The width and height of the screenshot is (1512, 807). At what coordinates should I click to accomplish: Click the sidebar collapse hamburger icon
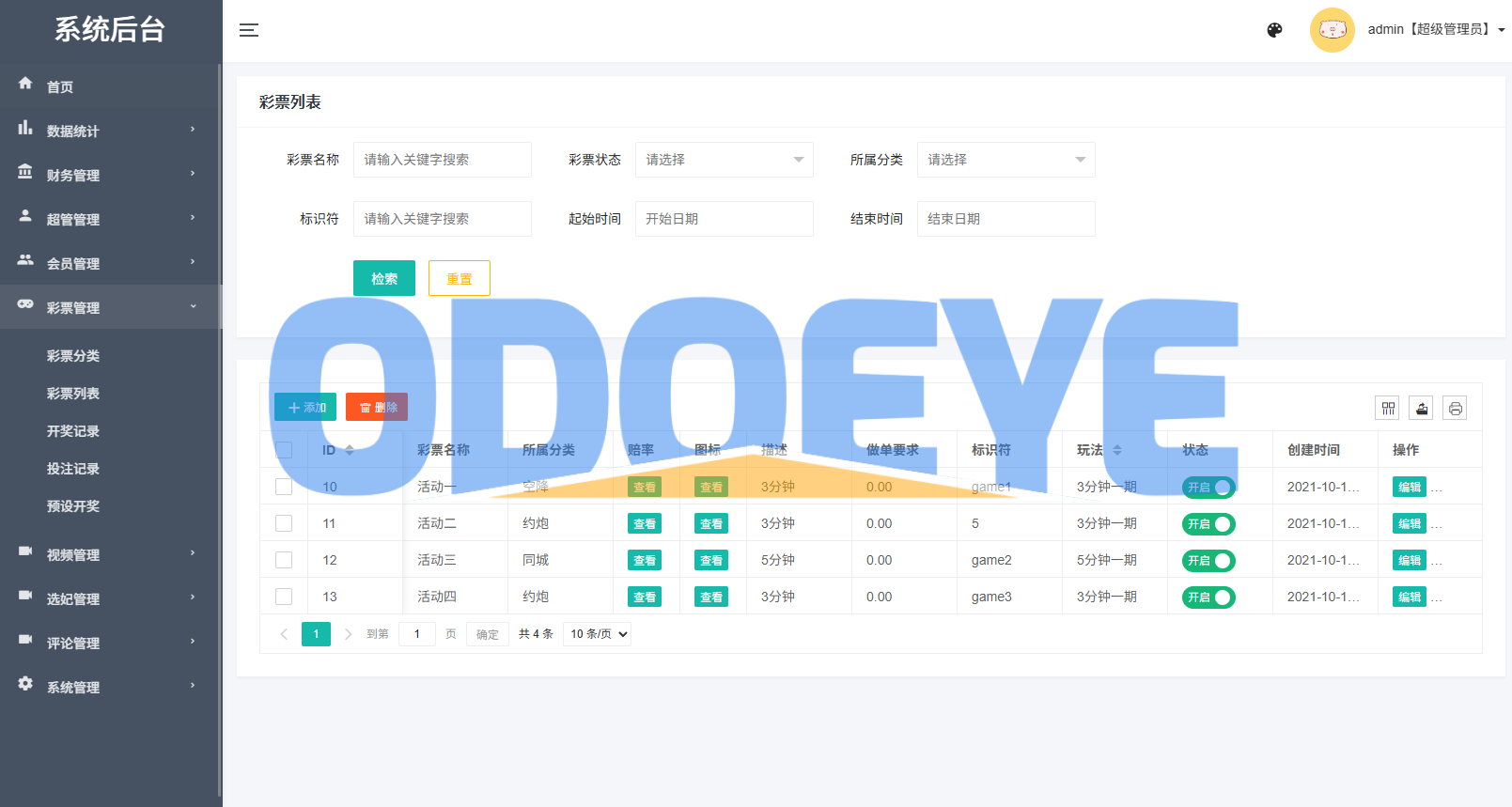(248, 30)
